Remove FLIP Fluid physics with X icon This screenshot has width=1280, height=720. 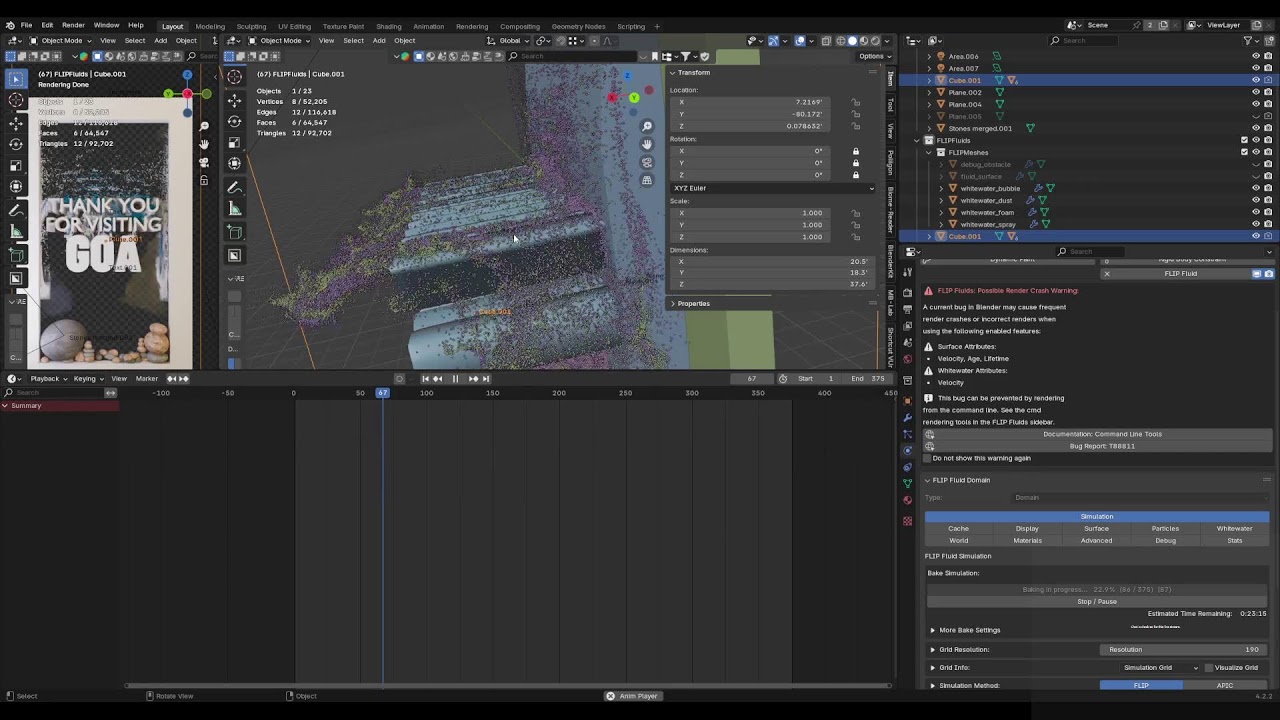(x=1106, y=274)
